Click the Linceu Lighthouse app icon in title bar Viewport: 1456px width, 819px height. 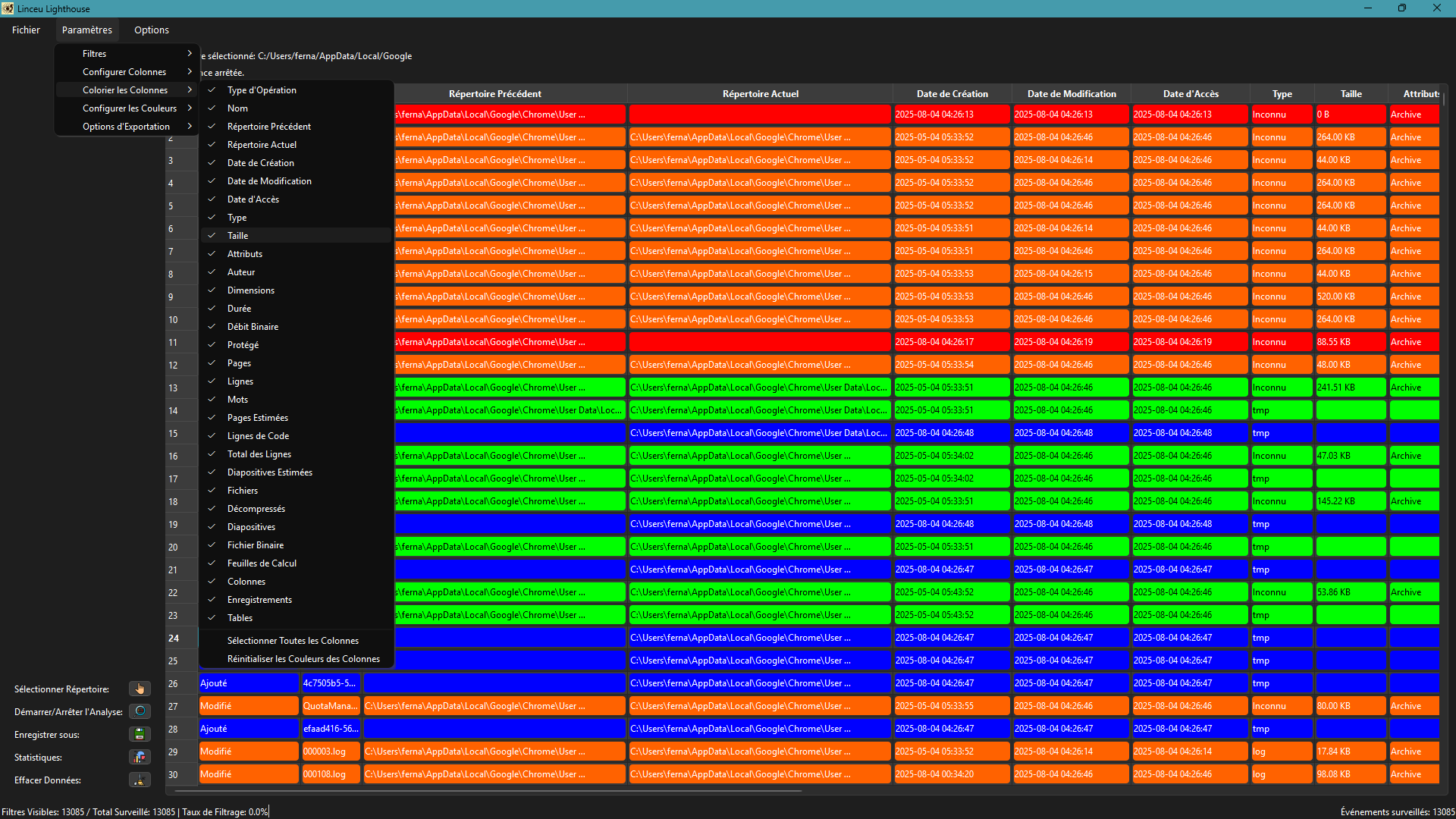(8, 8)
